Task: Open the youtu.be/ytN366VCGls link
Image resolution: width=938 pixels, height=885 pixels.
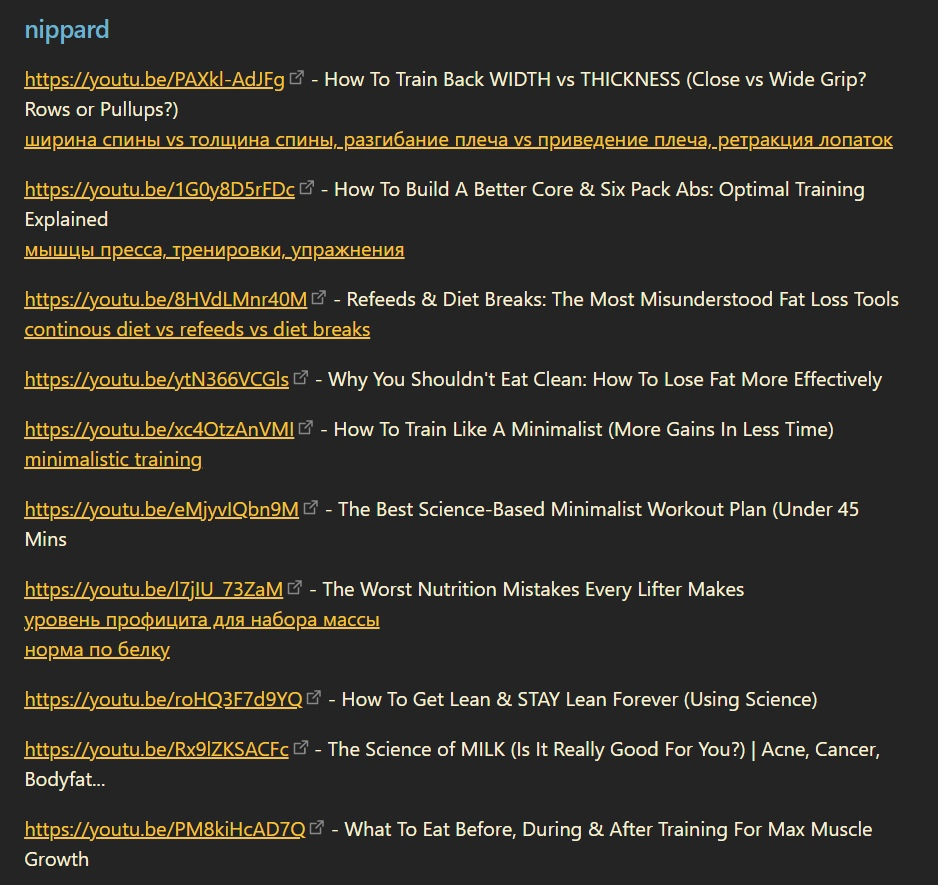Action: pos(157,380)
